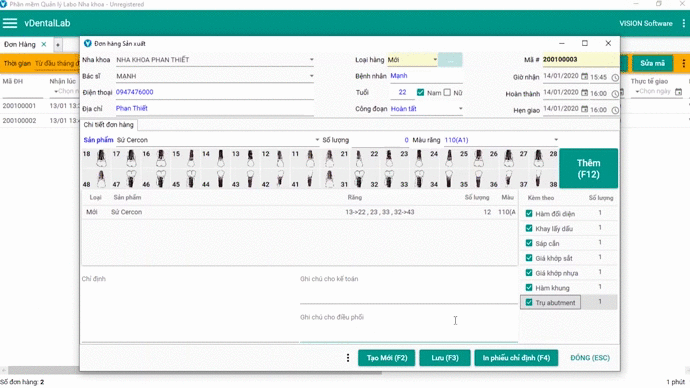Toggle the Nữ gender checkbox
The width and height of the screenshot is (690, 388).
click(x=448, y=92)
